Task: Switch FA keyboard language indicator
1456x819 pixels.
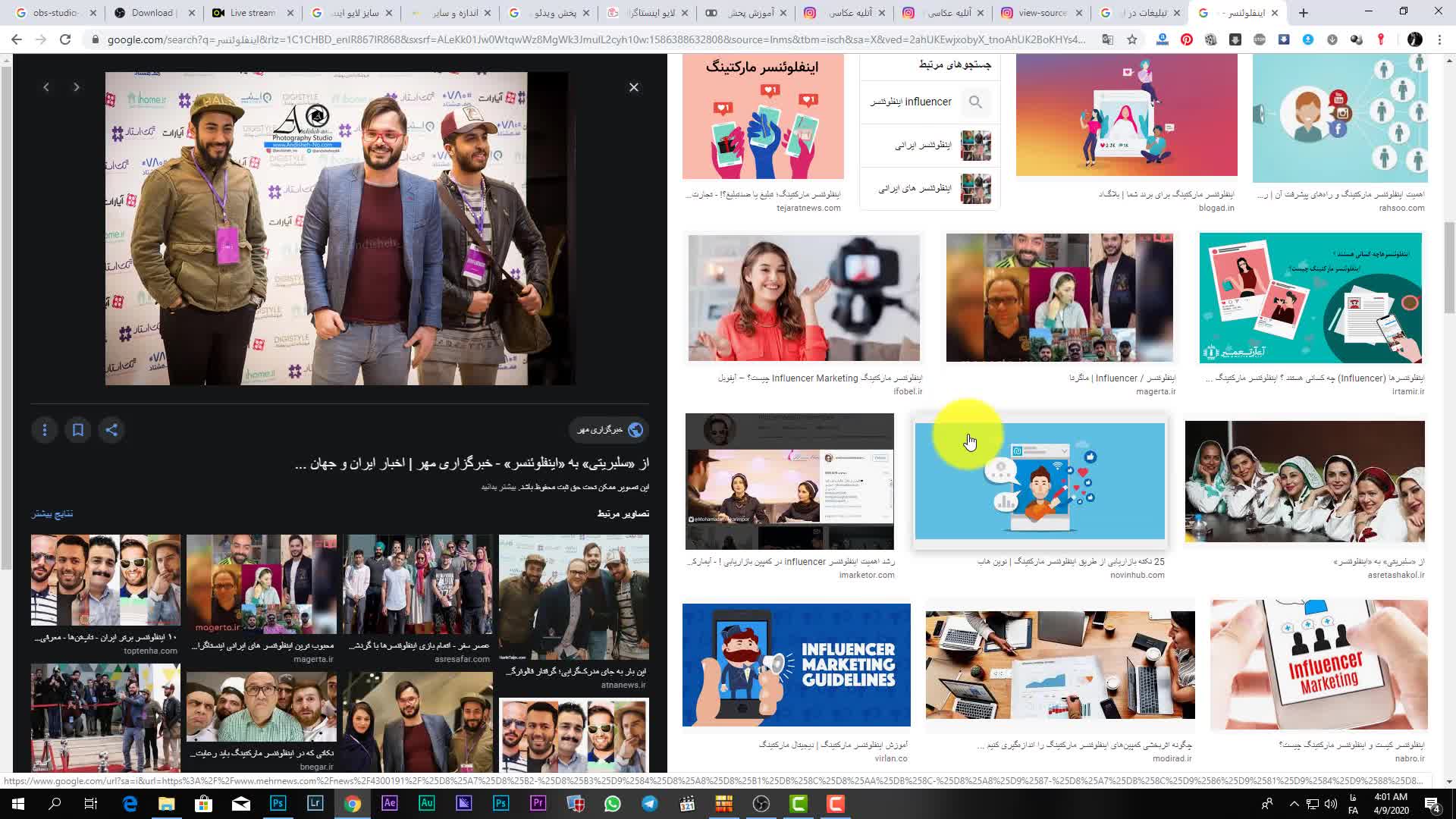Action: 1353,804
